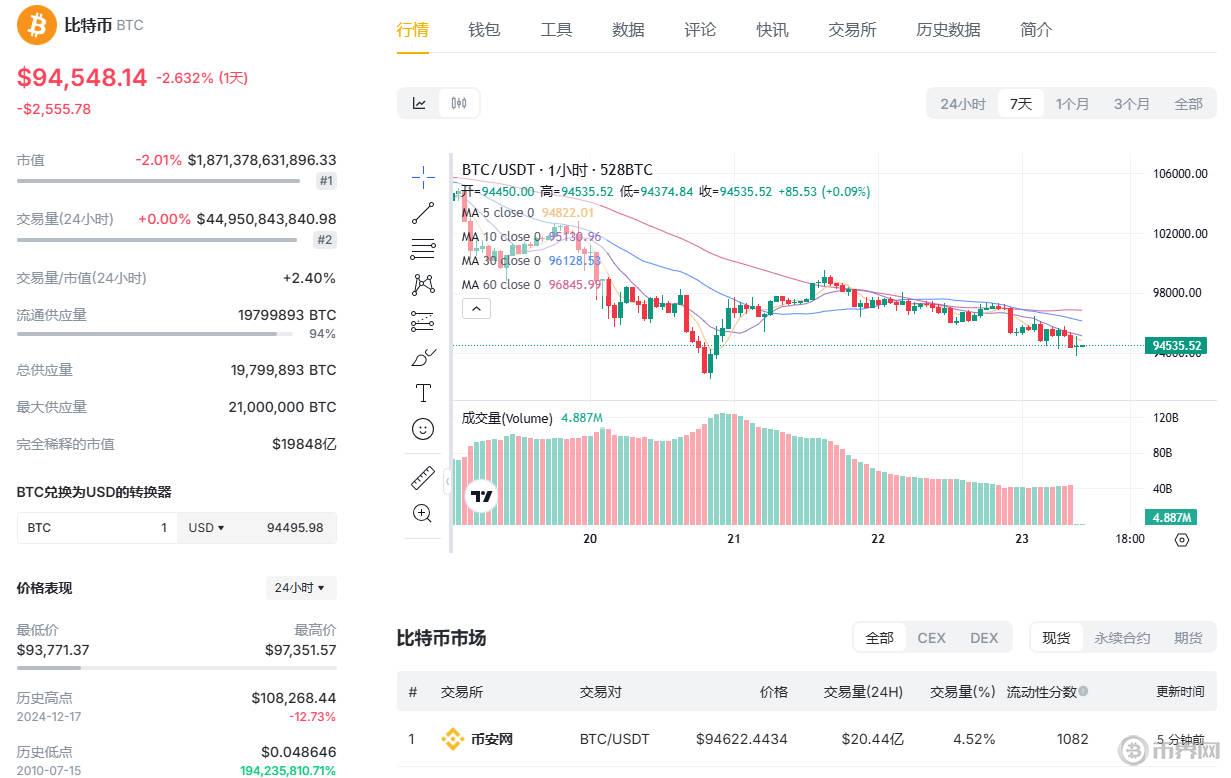1231x778 pixels.
Task: Open the 24小时 price performance dropdown
Action: pyautogui.click(x=301, y=588)
